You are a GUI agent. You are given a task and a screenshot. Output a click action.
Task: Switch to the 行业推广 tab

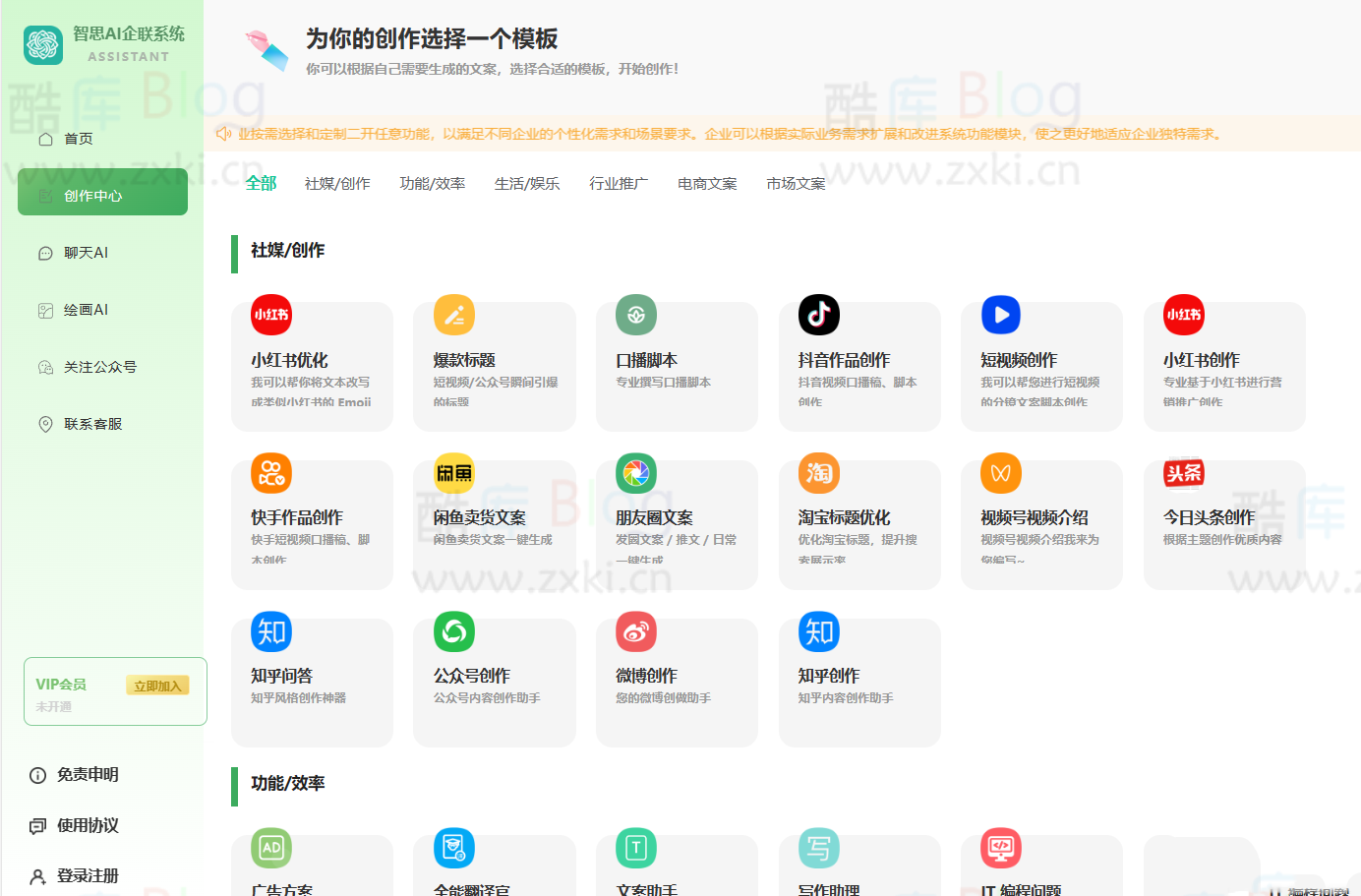[619, 184]
